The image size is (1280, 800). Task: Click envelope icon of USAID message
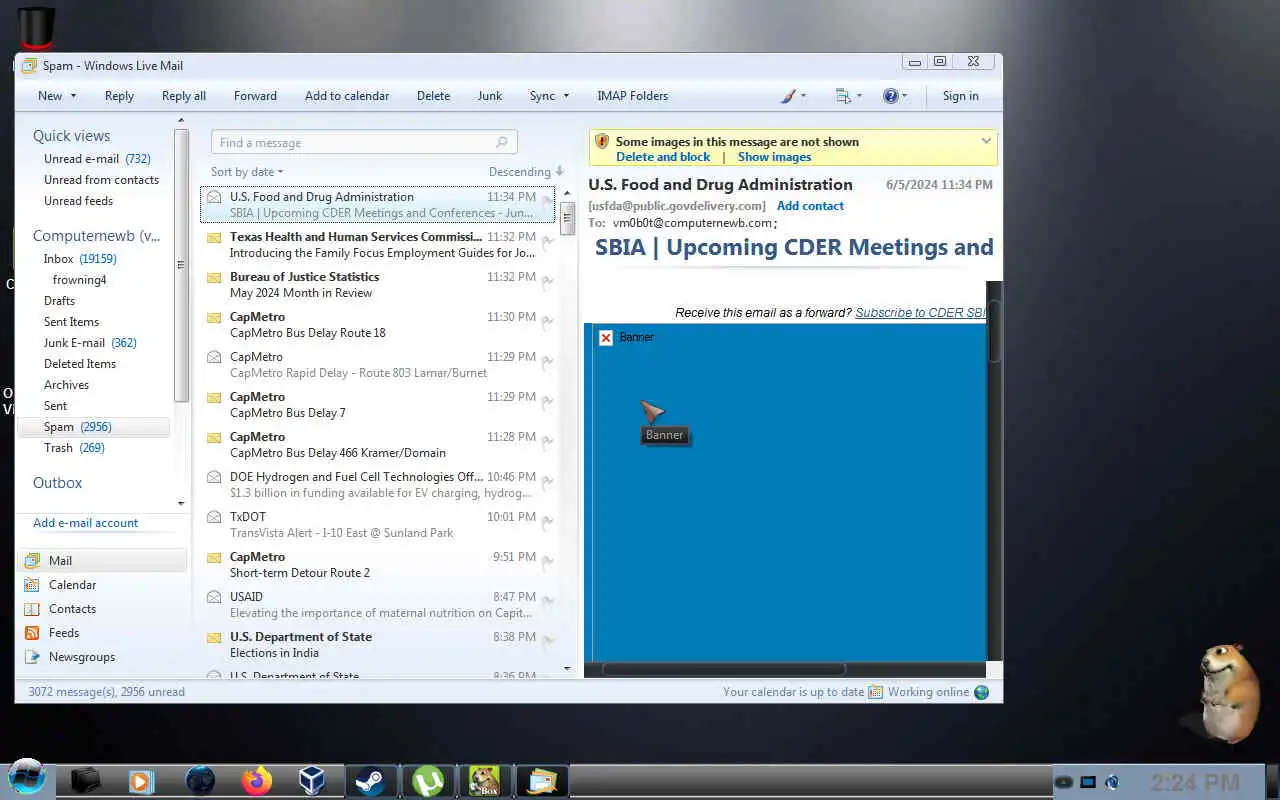tap(214, 597)
